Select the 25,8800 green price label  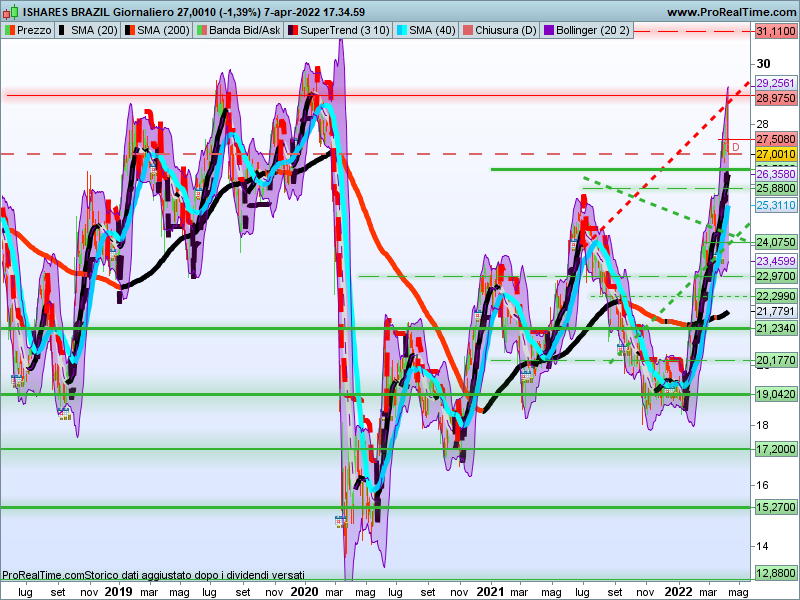(776, 188)
